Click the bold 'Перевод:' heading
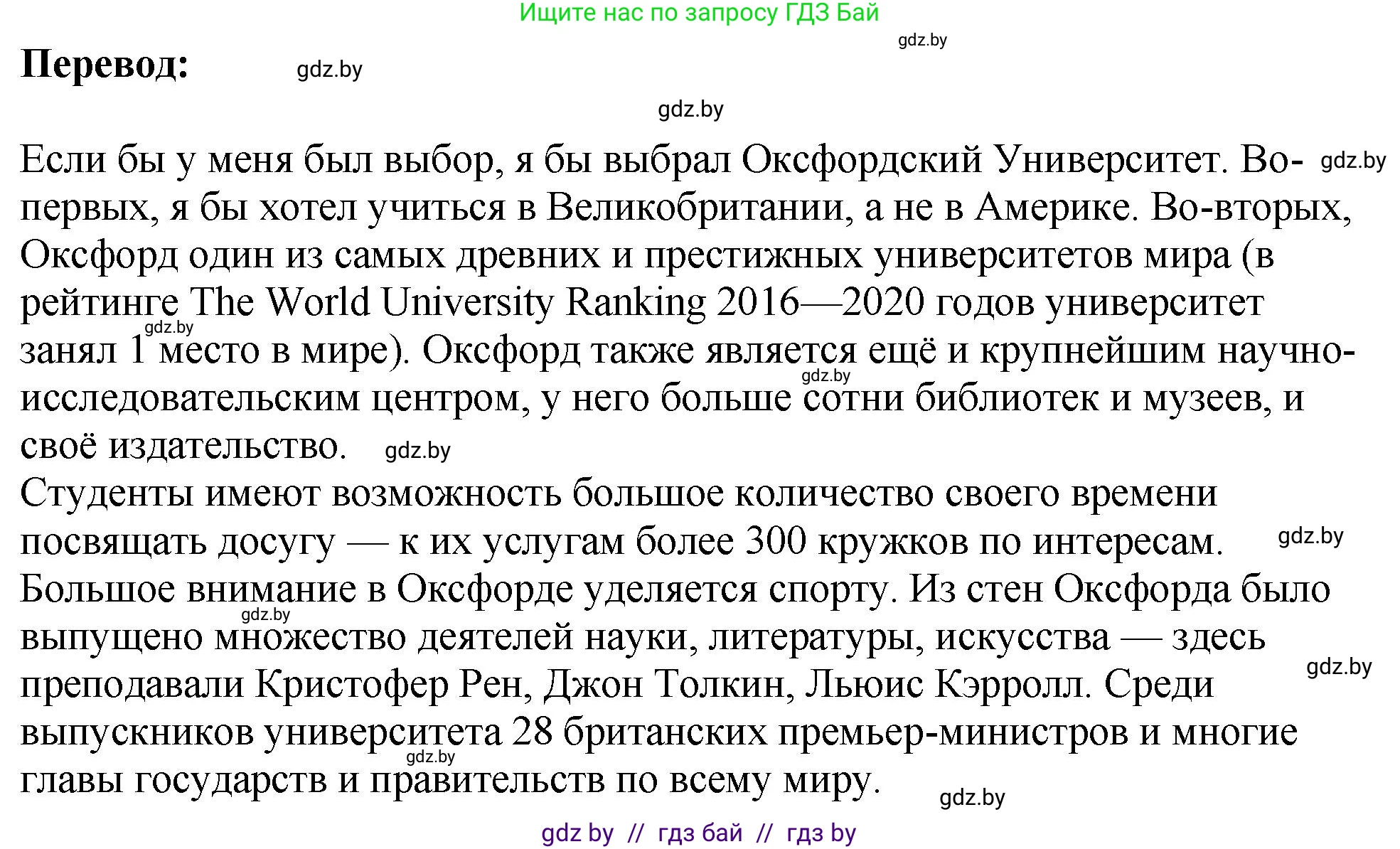This screenshot has width=1400, height=849. [x=105, y=65]
